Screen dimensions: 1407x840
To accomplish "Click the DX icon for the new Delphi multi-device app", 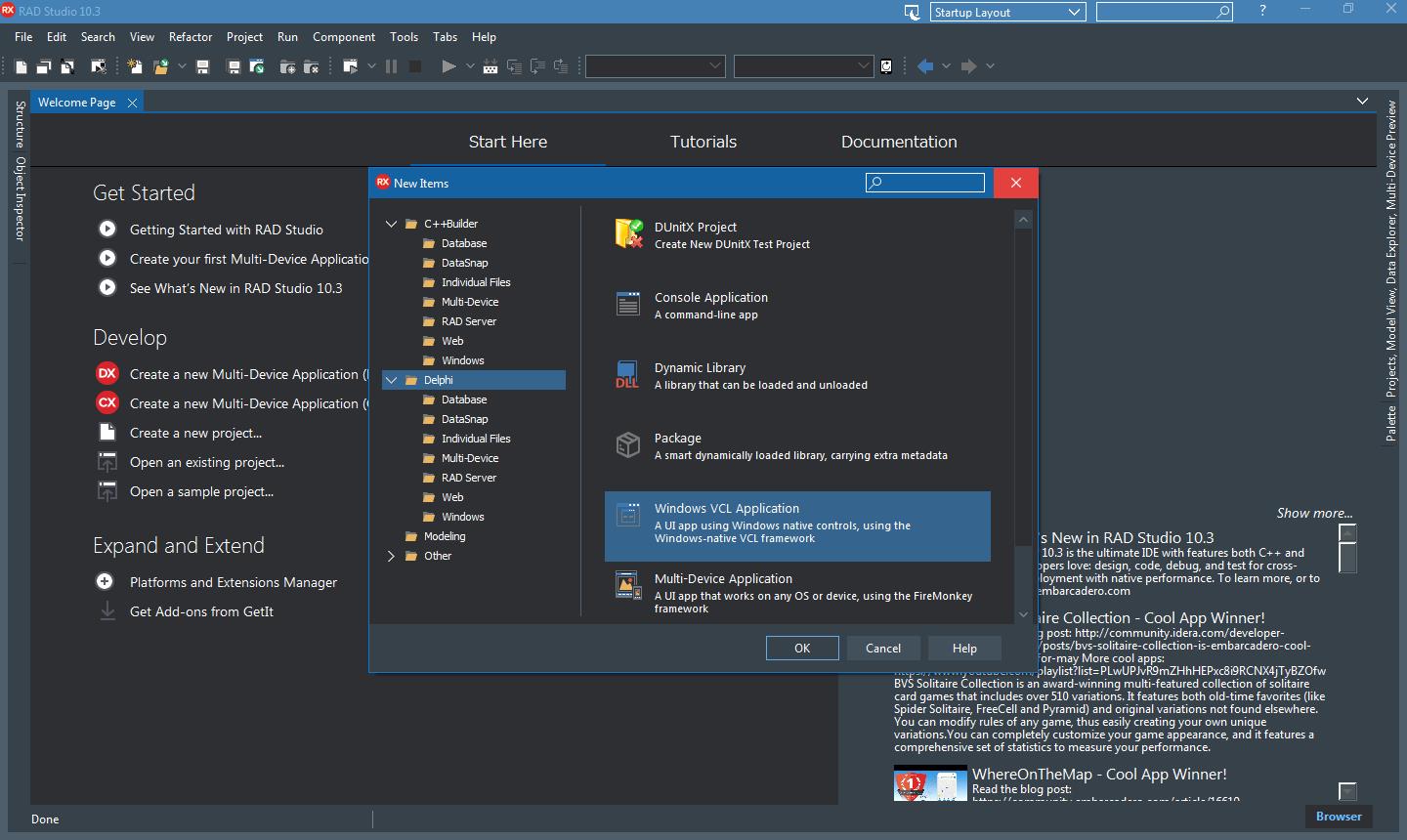I will pos(107,373).
